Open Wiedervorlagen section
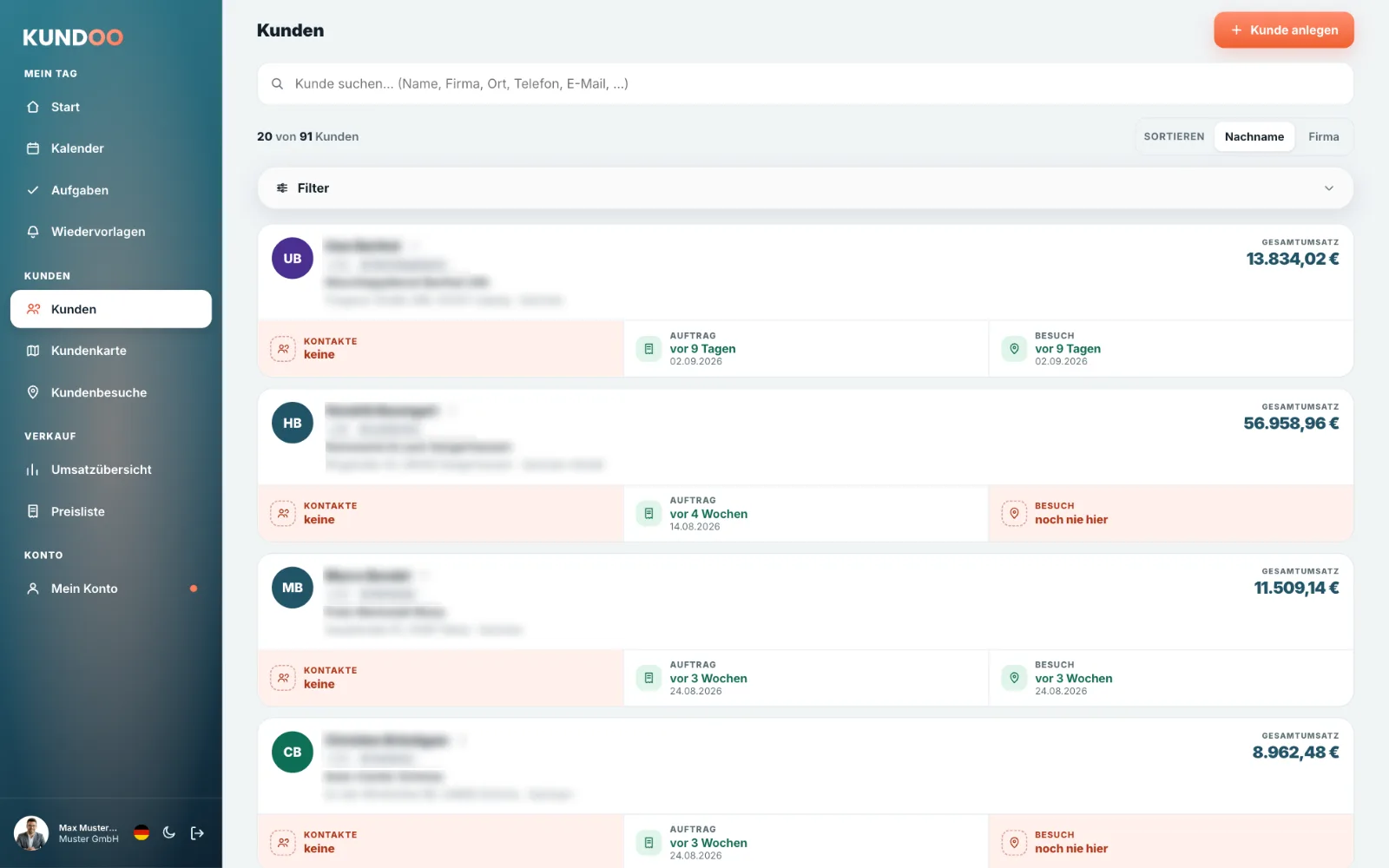This screenshot has height=868, width=1389. (111, 232)
